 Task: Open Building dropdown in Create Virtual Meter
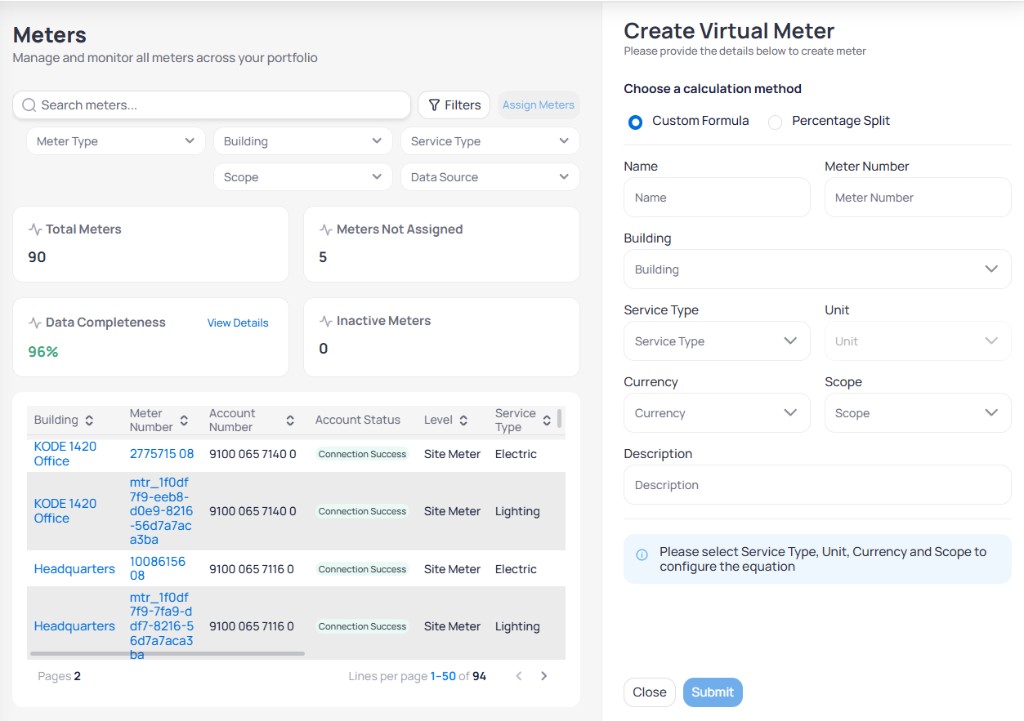[x=817, y=269]
